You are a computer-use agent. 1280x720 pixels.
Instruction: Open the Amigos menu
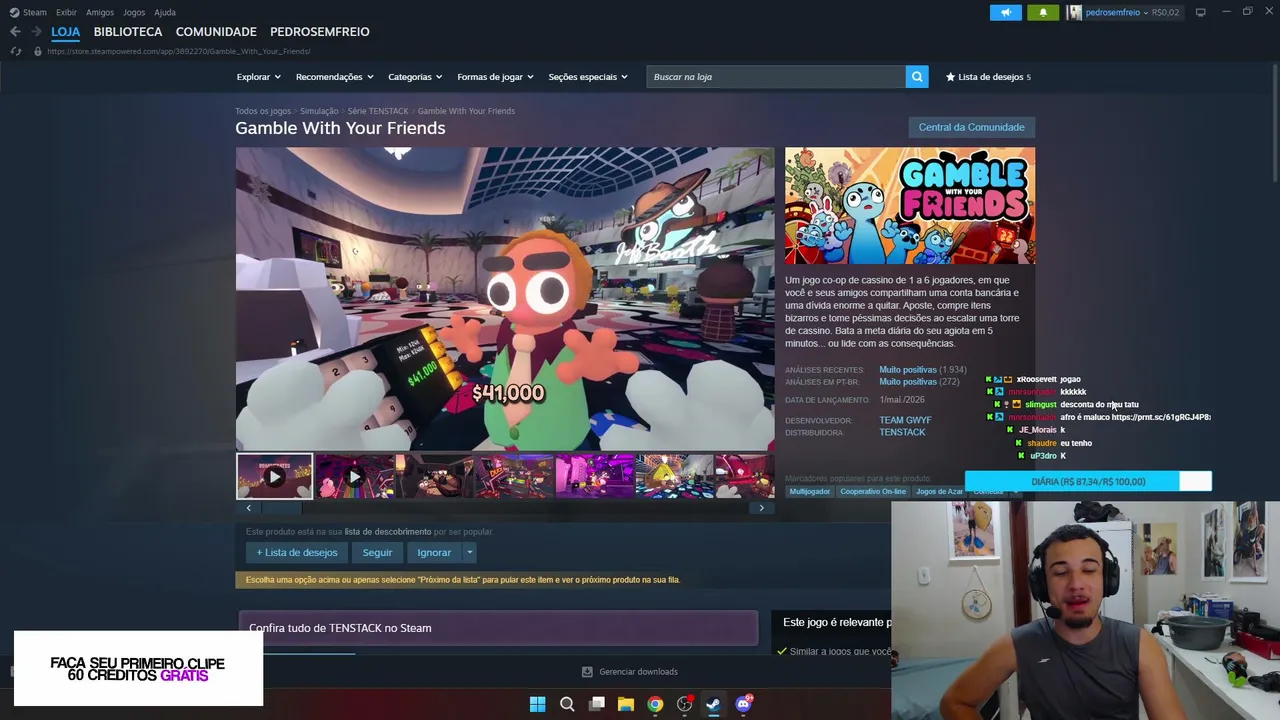(x=100, y=12)
